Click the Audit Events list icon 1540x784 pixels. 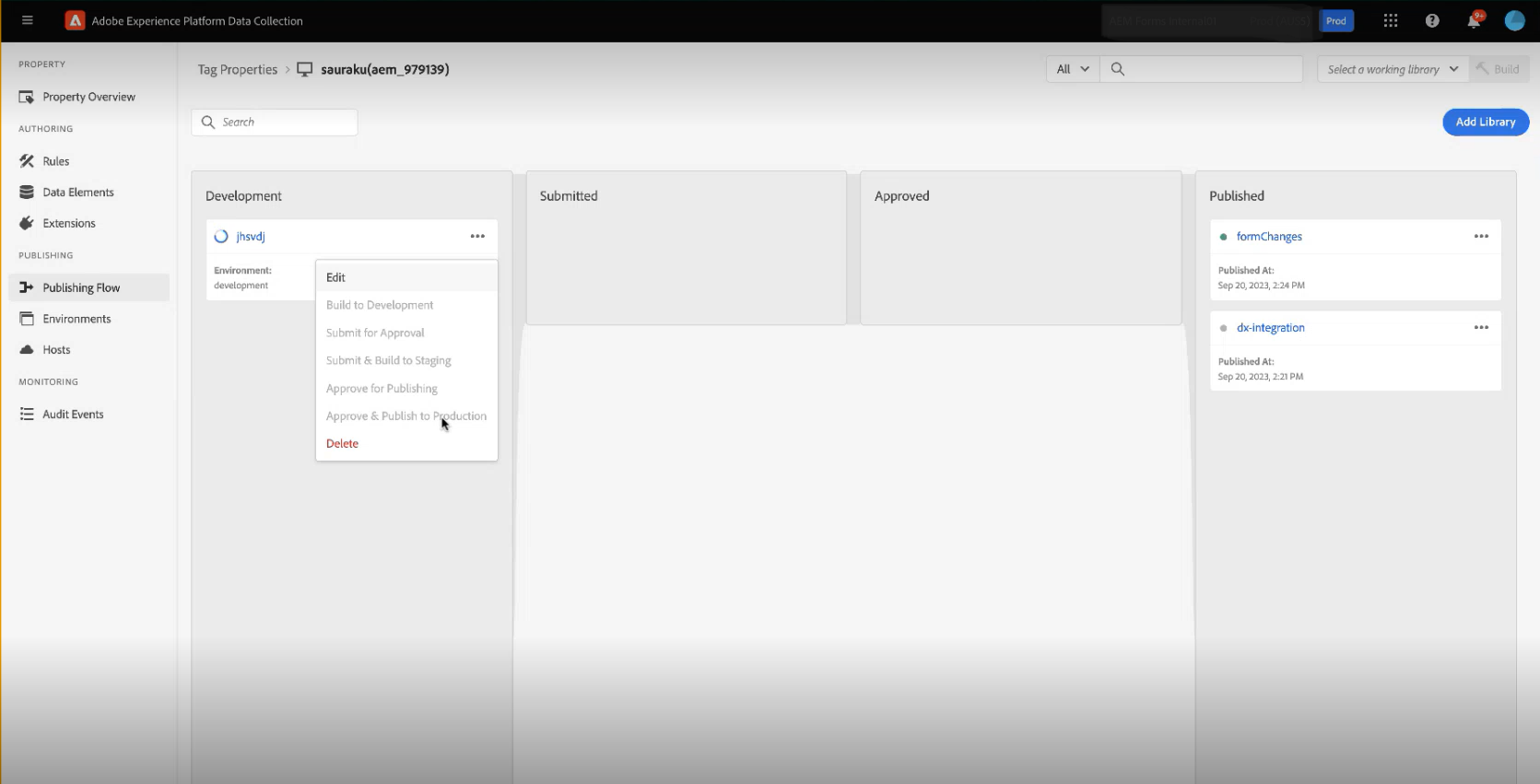point(27,415)
